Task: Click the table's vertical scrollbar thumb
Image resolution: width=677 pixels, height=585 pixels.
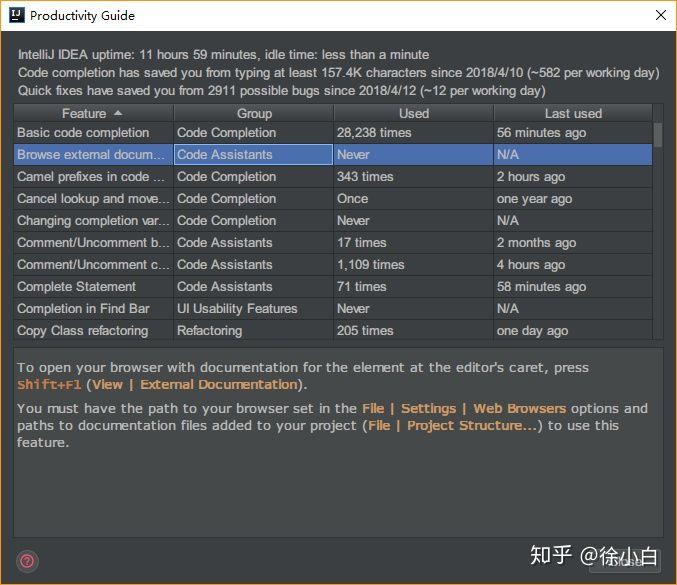Action: click(658, 135)
